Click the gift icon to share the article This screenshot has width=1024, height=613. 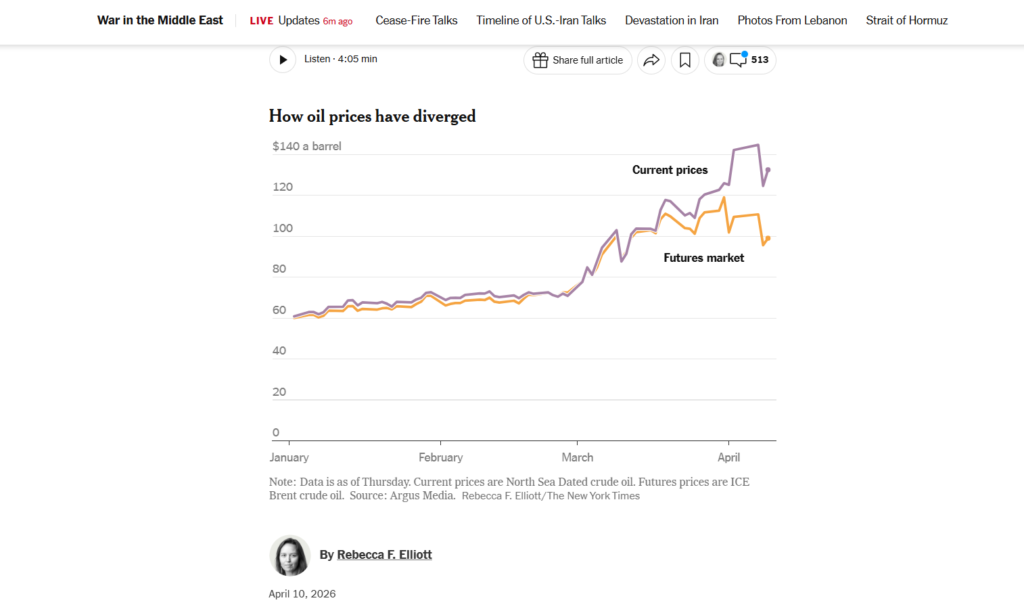(x=541, y=60)
